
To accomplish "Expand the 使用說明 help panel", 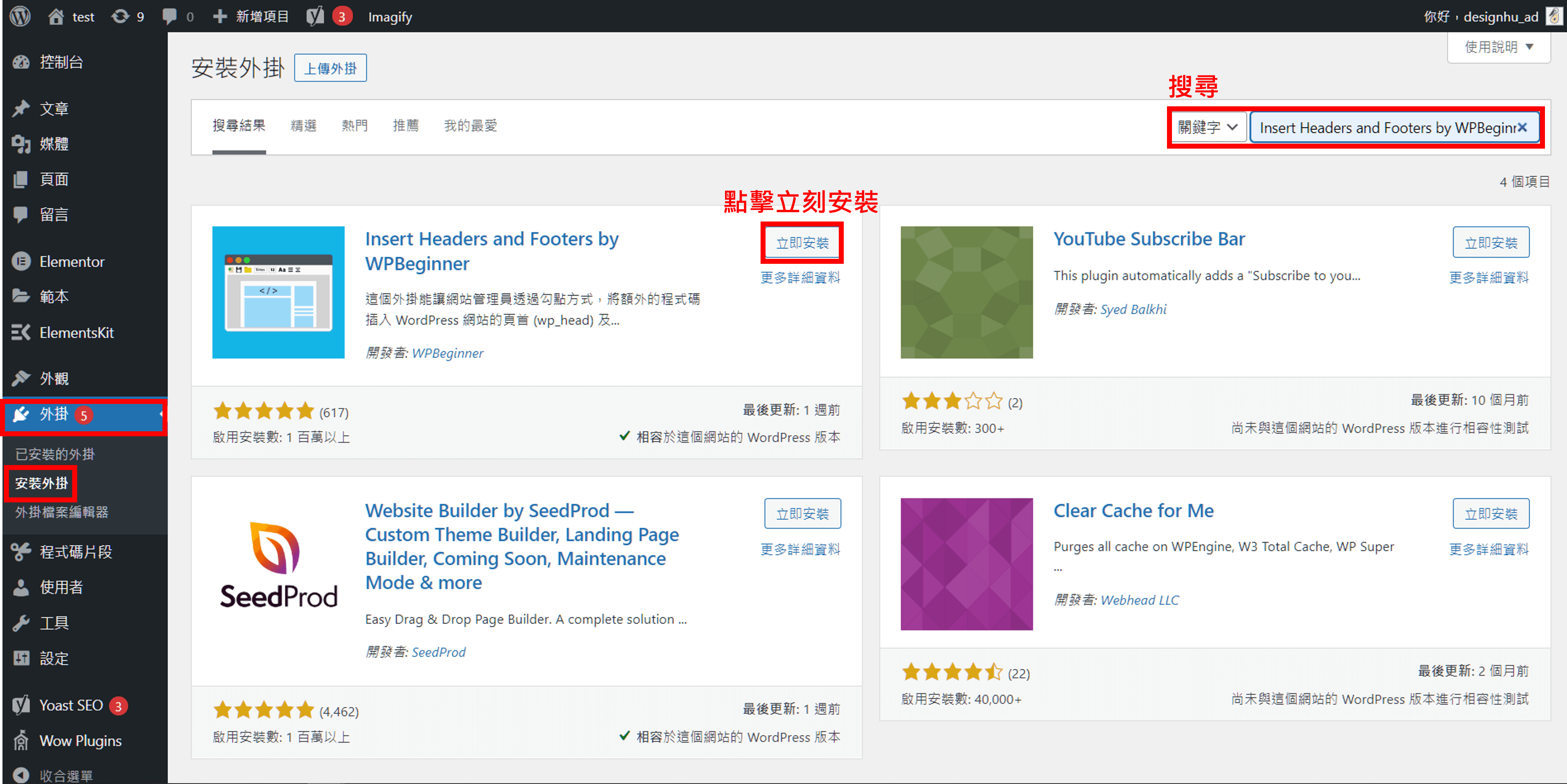I will [1498, 47].
